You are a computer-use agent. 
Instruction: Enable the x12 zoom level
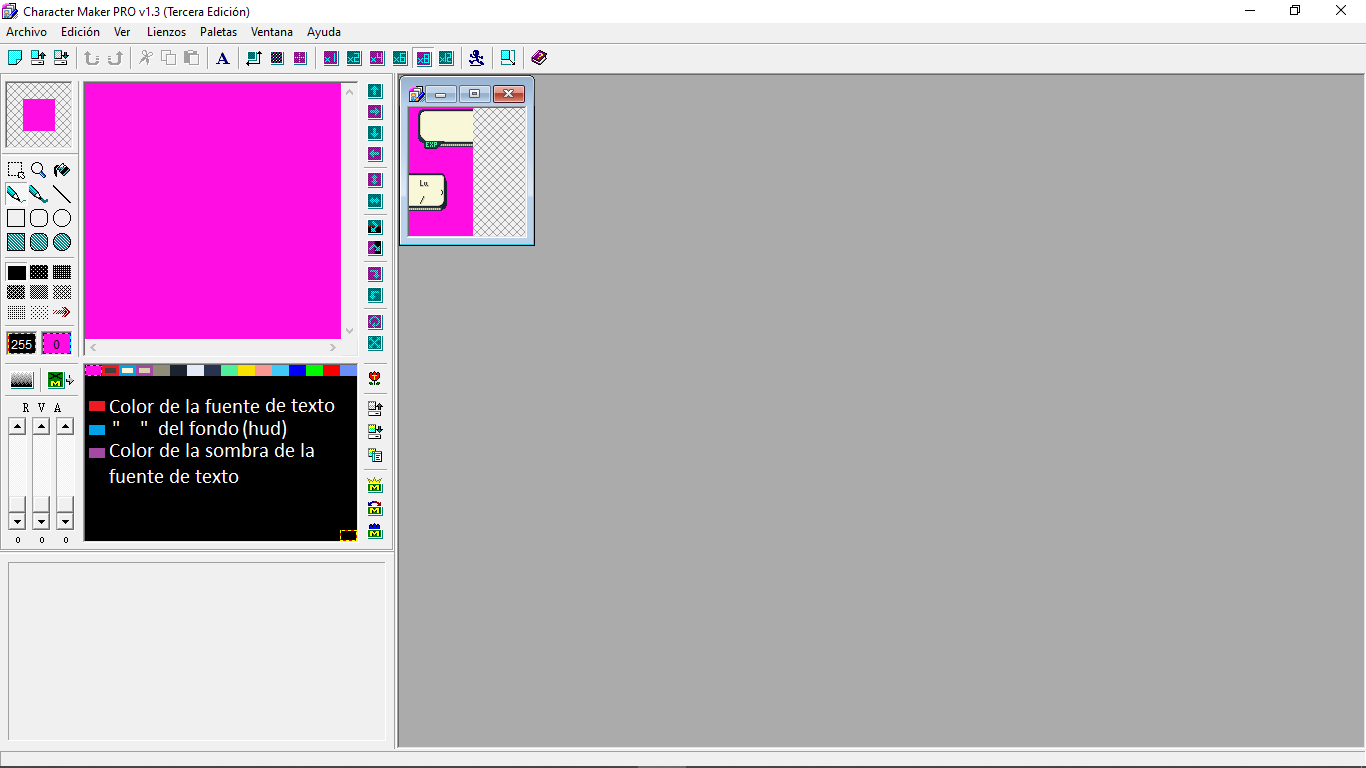[x=446, y=58]
